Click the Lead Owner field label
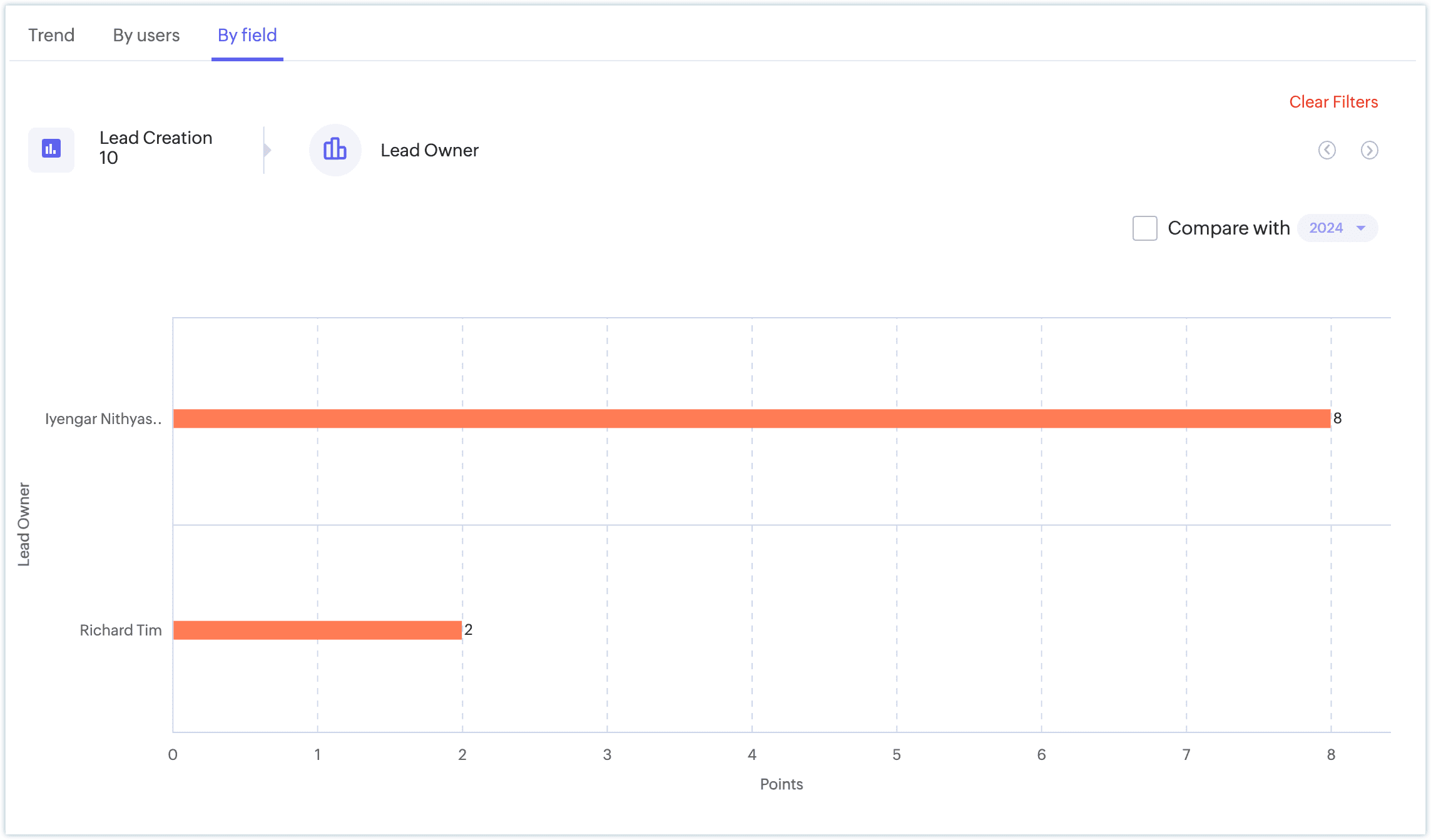 429,150
